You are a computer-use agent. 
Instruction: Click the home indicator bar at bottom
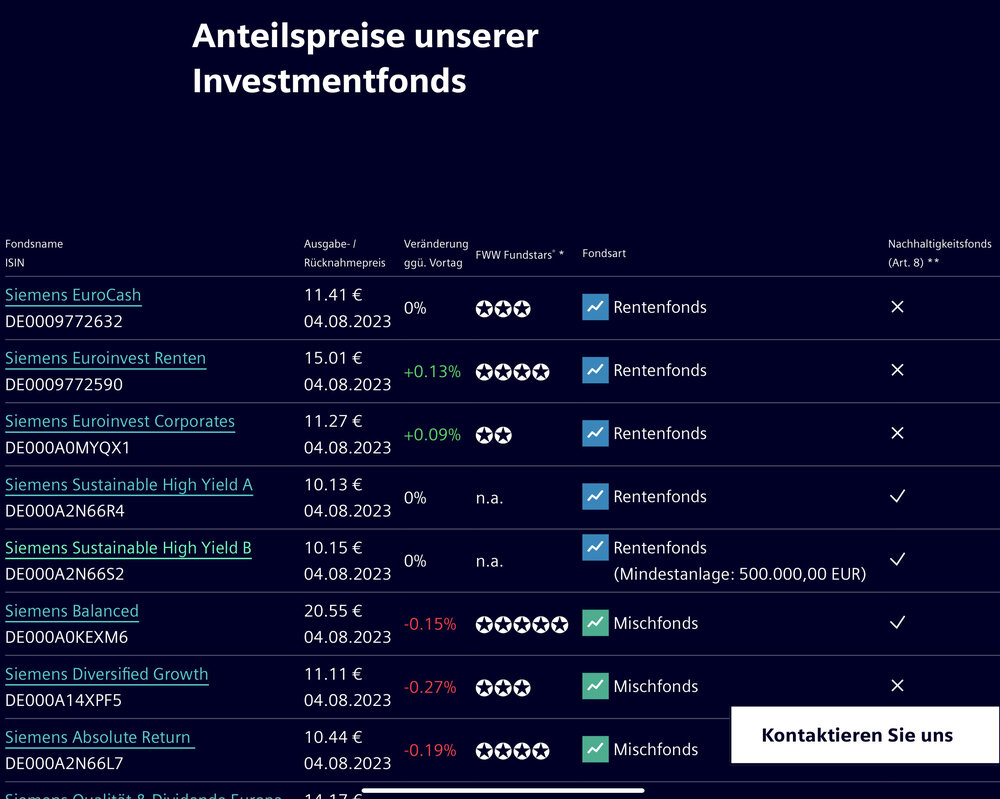click(503, 790)
